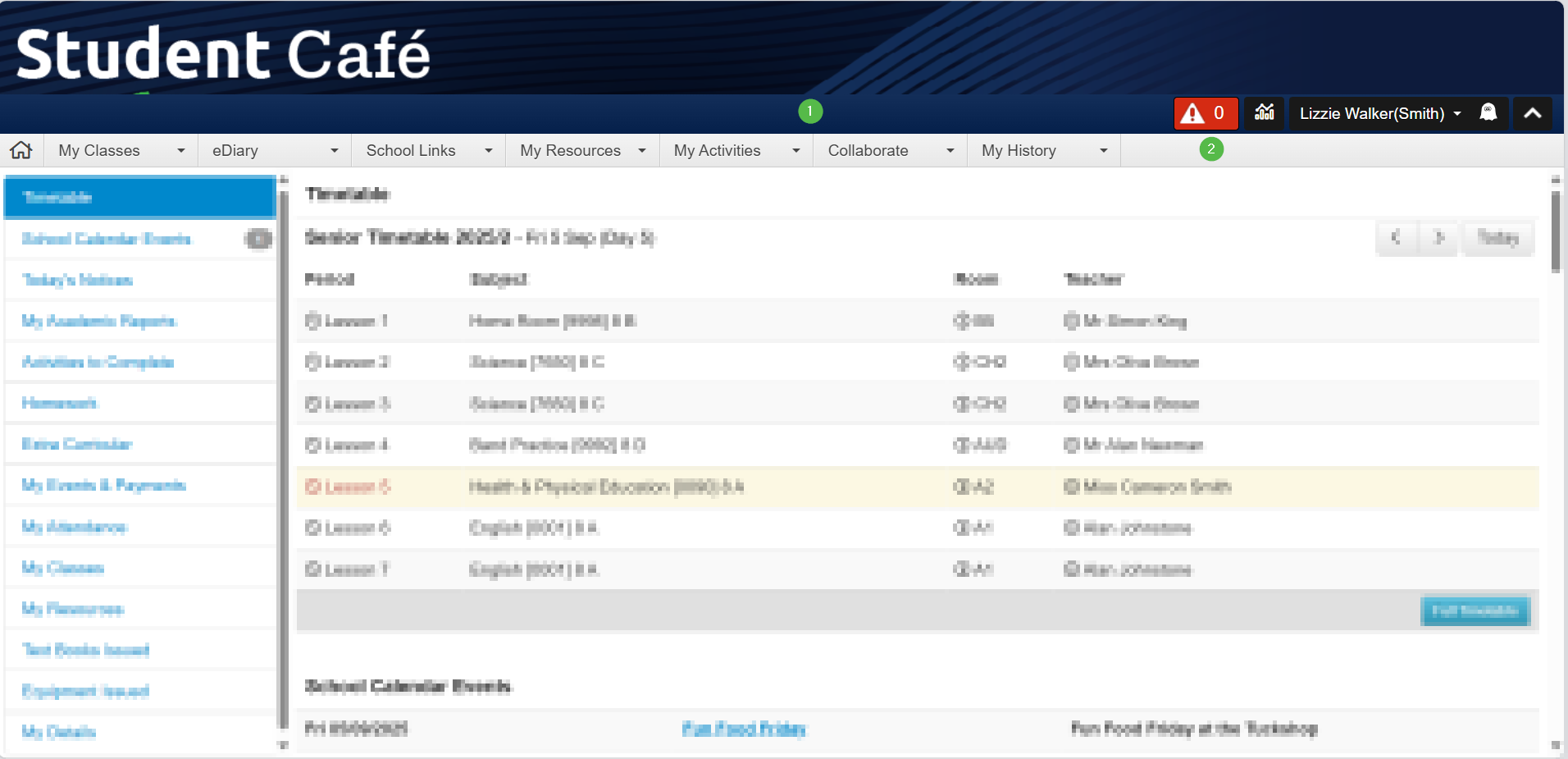Open the chart statistics icon in header
Viewport: 1568px width, 759px height.
pos(1264,113)
